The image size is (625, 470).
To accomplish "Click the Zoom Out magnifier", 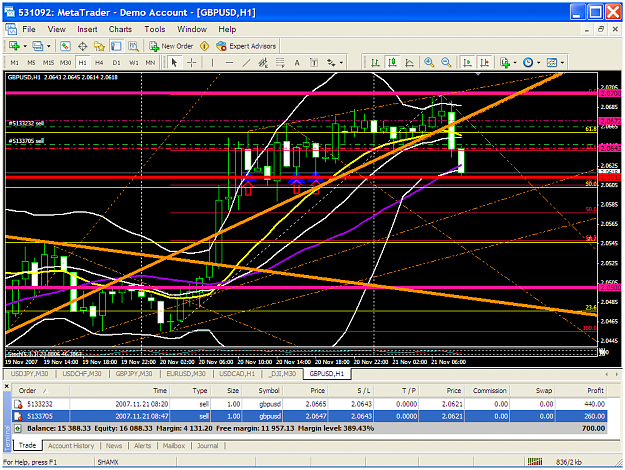I will click(x=446, y=63).
